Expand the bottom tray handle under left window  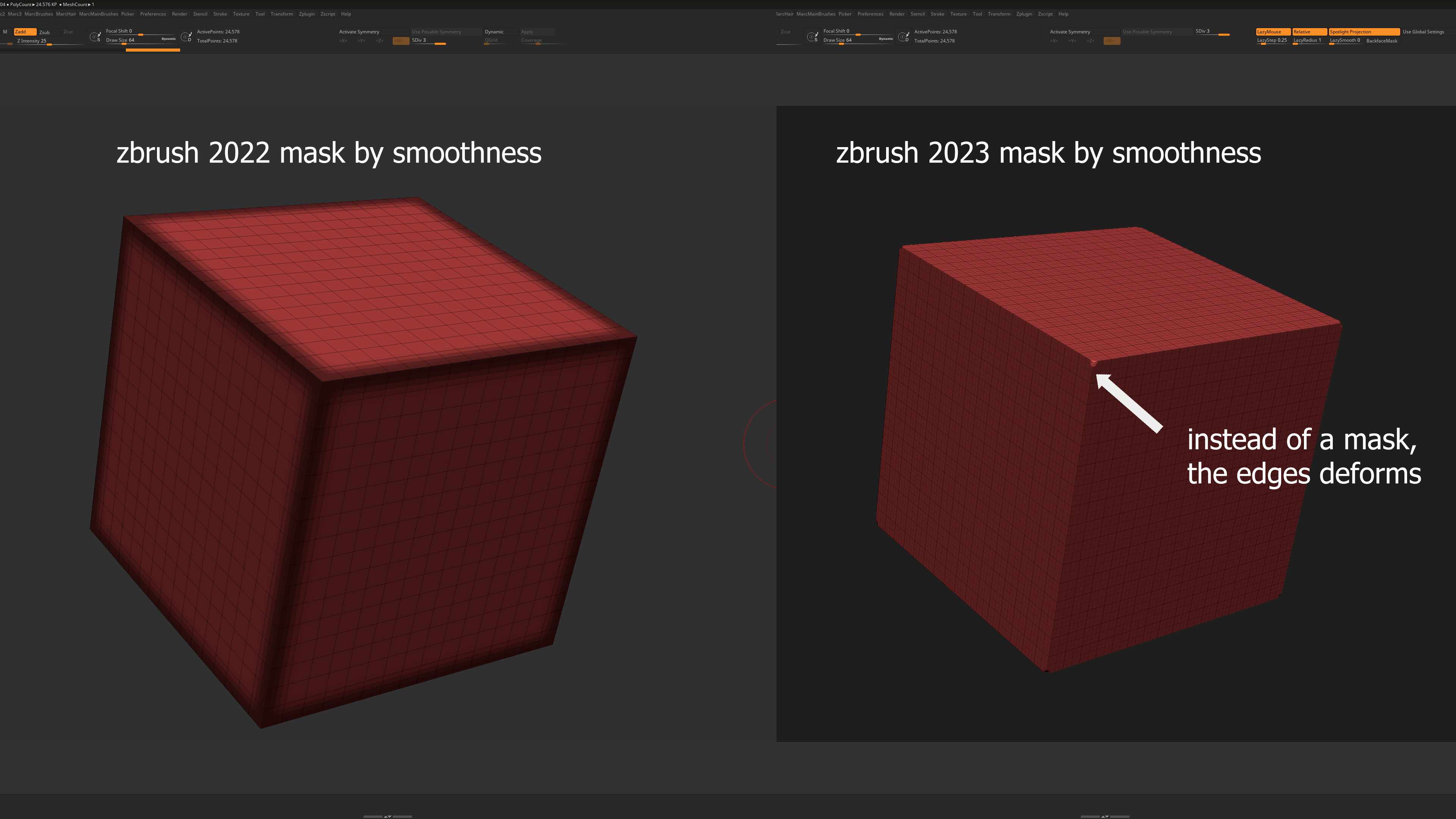387,816
